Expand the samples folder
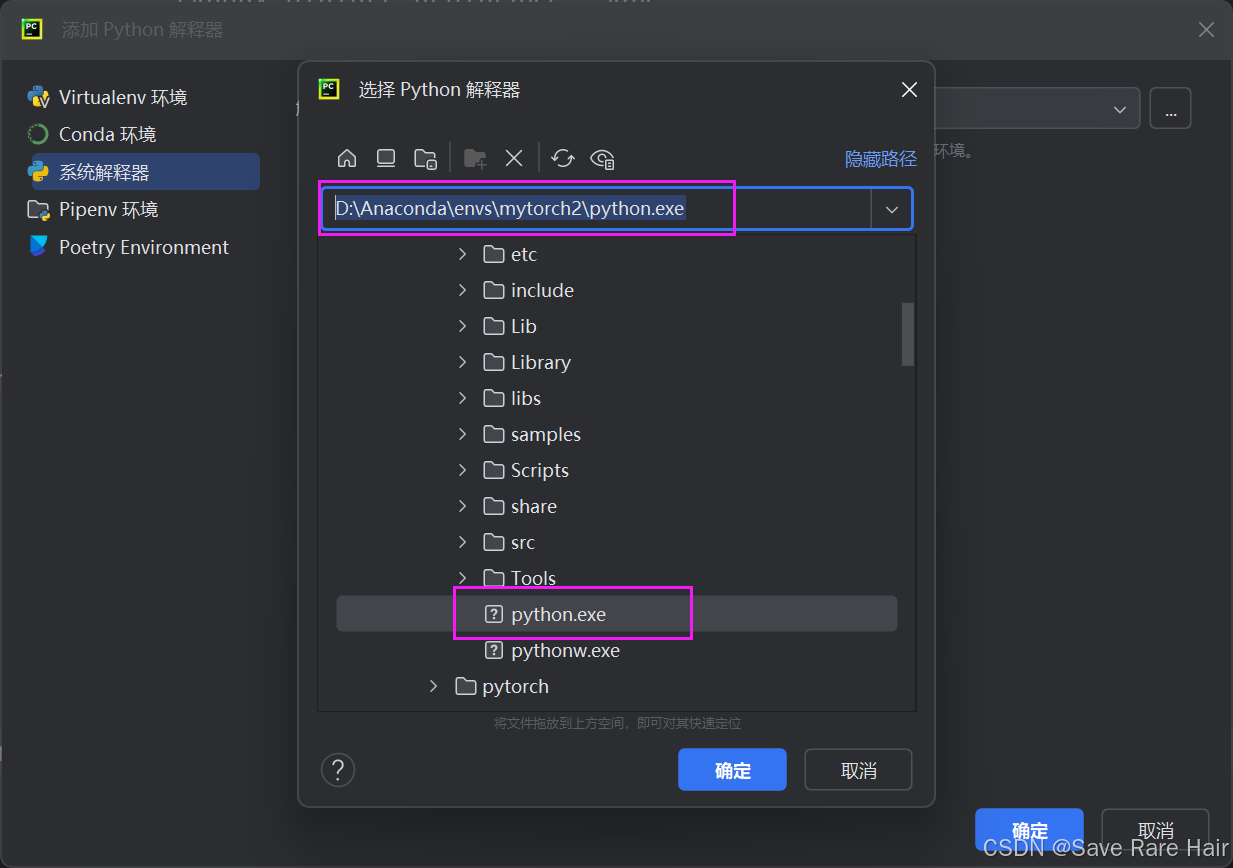1233x868 pixels. (x=462, y=435)
